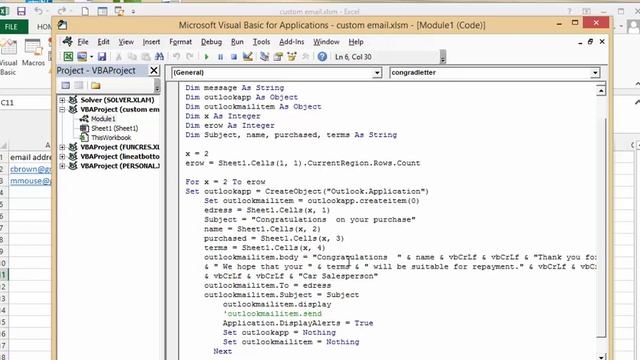The height and width of the screenshot is (360, 640).
Task: Open the (General) object dropdown
Action: click(377, 73)
